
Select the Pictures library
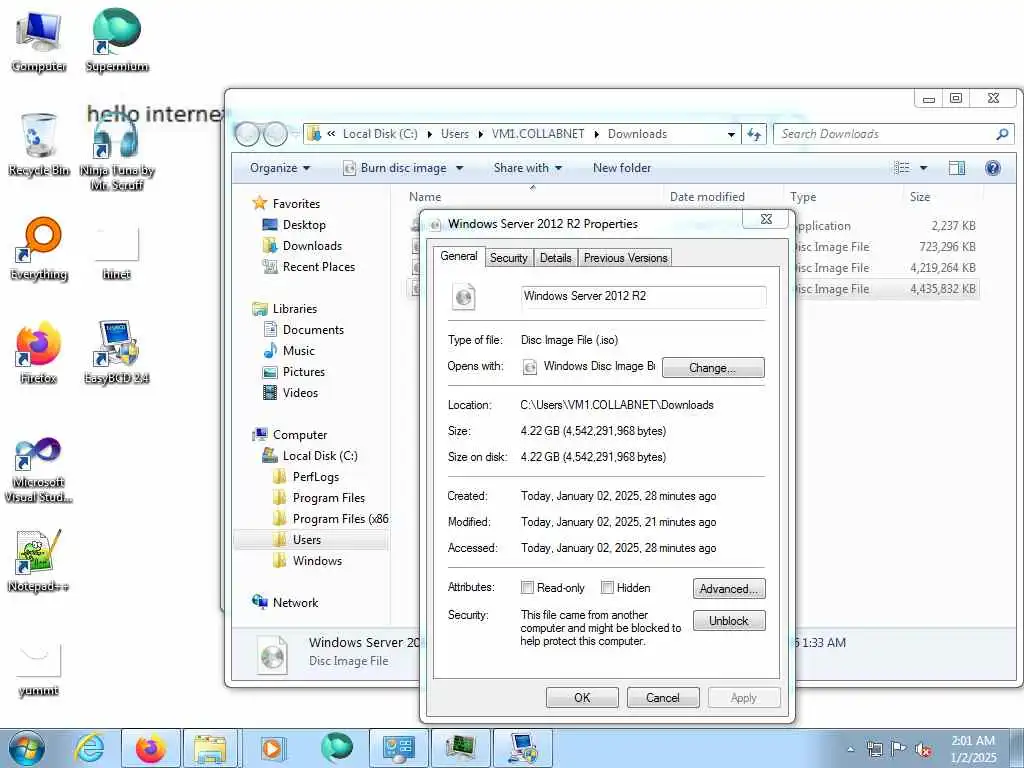click(294, 372)
